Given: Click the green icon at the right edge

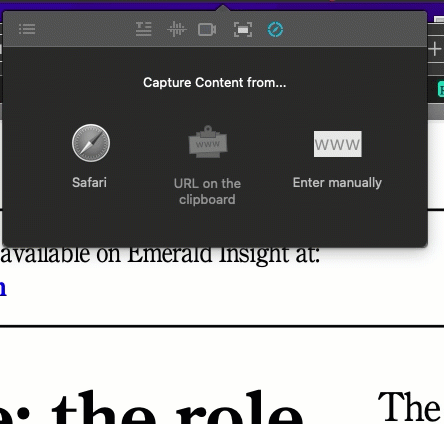Looking at the screenshot, I should 441,89.
